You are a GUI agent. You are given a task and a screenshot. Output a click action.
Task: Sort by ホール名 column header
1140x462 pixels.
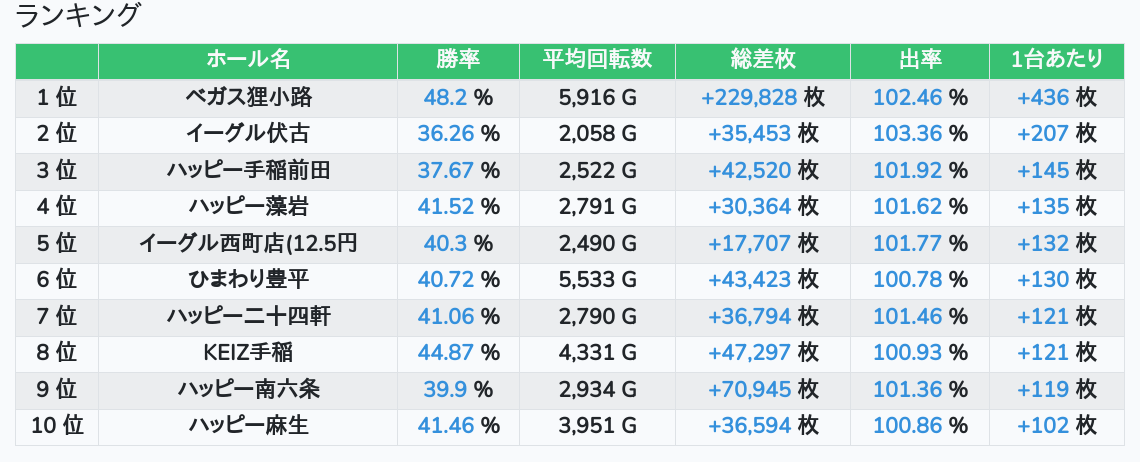point(248,60)
